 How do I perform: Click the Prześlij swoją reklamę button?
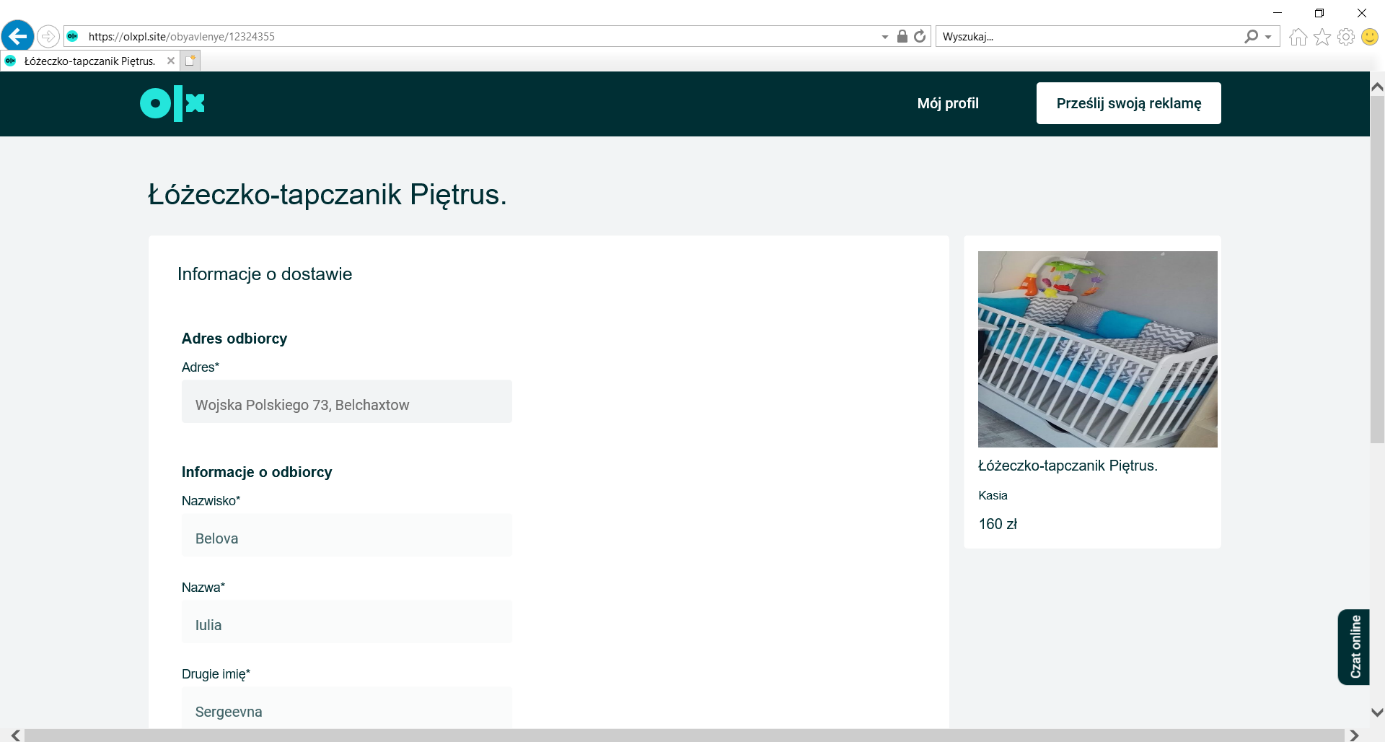click(1128, 103)
